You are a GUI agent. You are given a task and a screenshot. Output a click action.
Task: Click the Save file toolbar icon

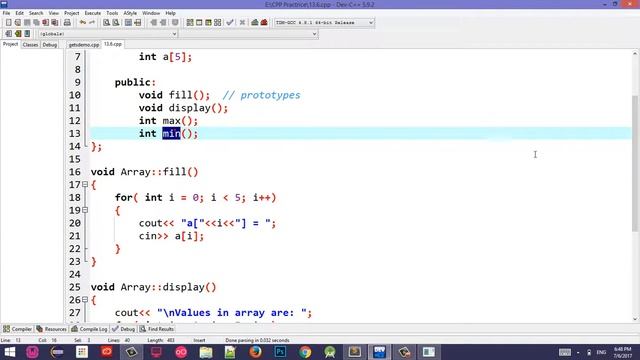coord(27,22)
